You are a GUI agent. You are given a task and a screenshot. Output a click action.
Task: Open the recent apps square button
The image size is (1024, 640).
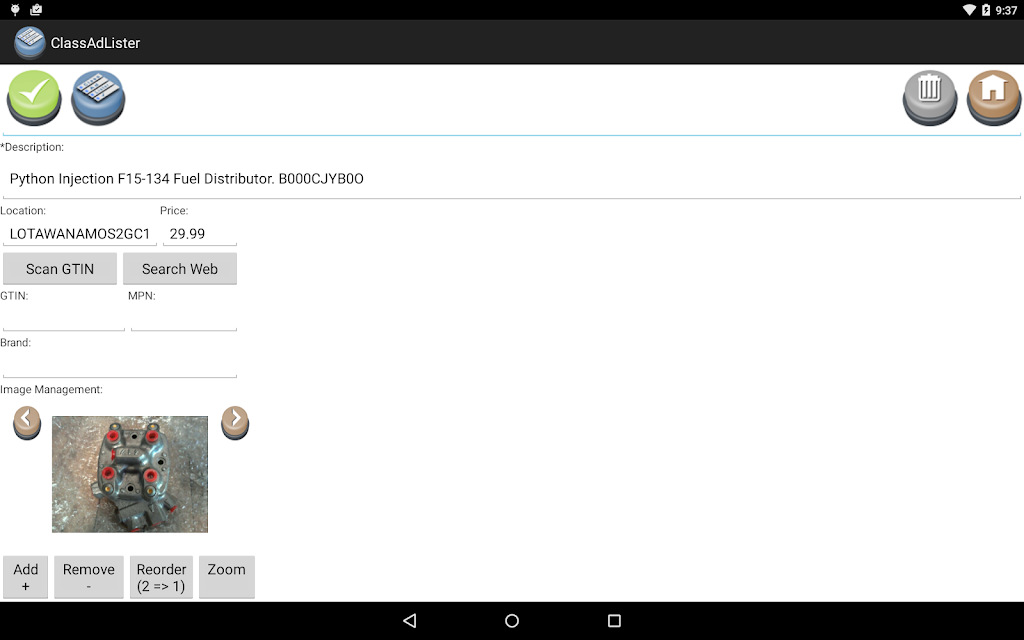click(x=614, y=620)
